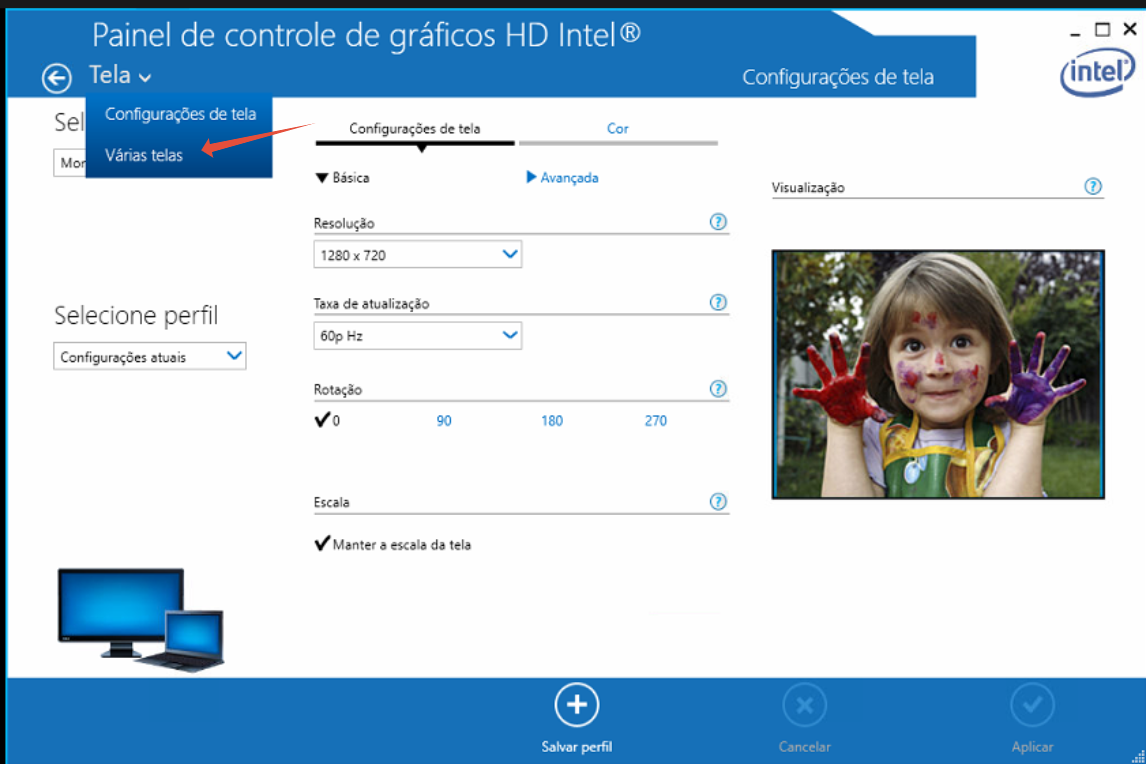Collapse the Básica section
Viewport: 1146px width, 764px height.
(x=342, y=178)
